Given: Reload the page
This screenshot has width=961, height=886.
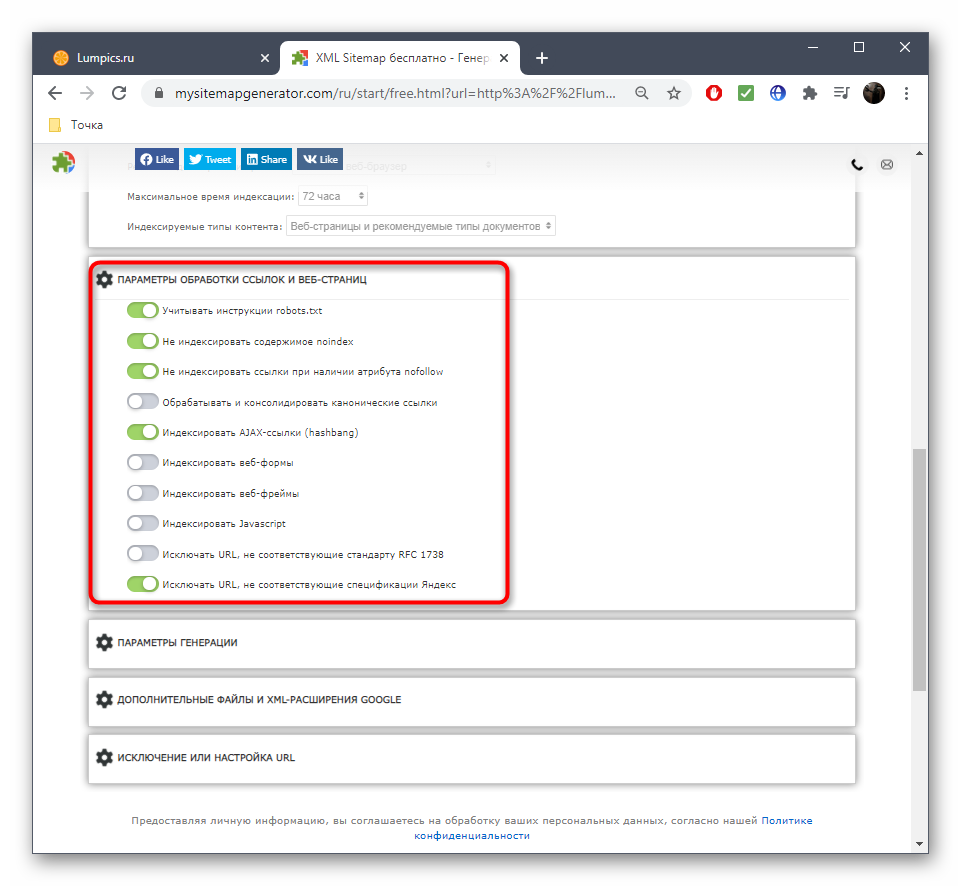Looking at the screenshot, I should [119, 93].
